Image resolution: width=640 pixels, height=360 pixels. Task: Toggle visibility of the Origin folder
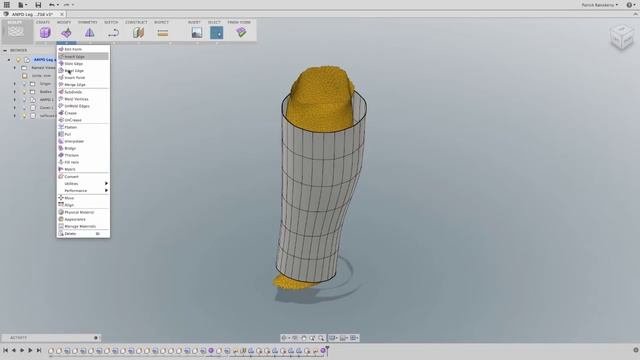24,84
